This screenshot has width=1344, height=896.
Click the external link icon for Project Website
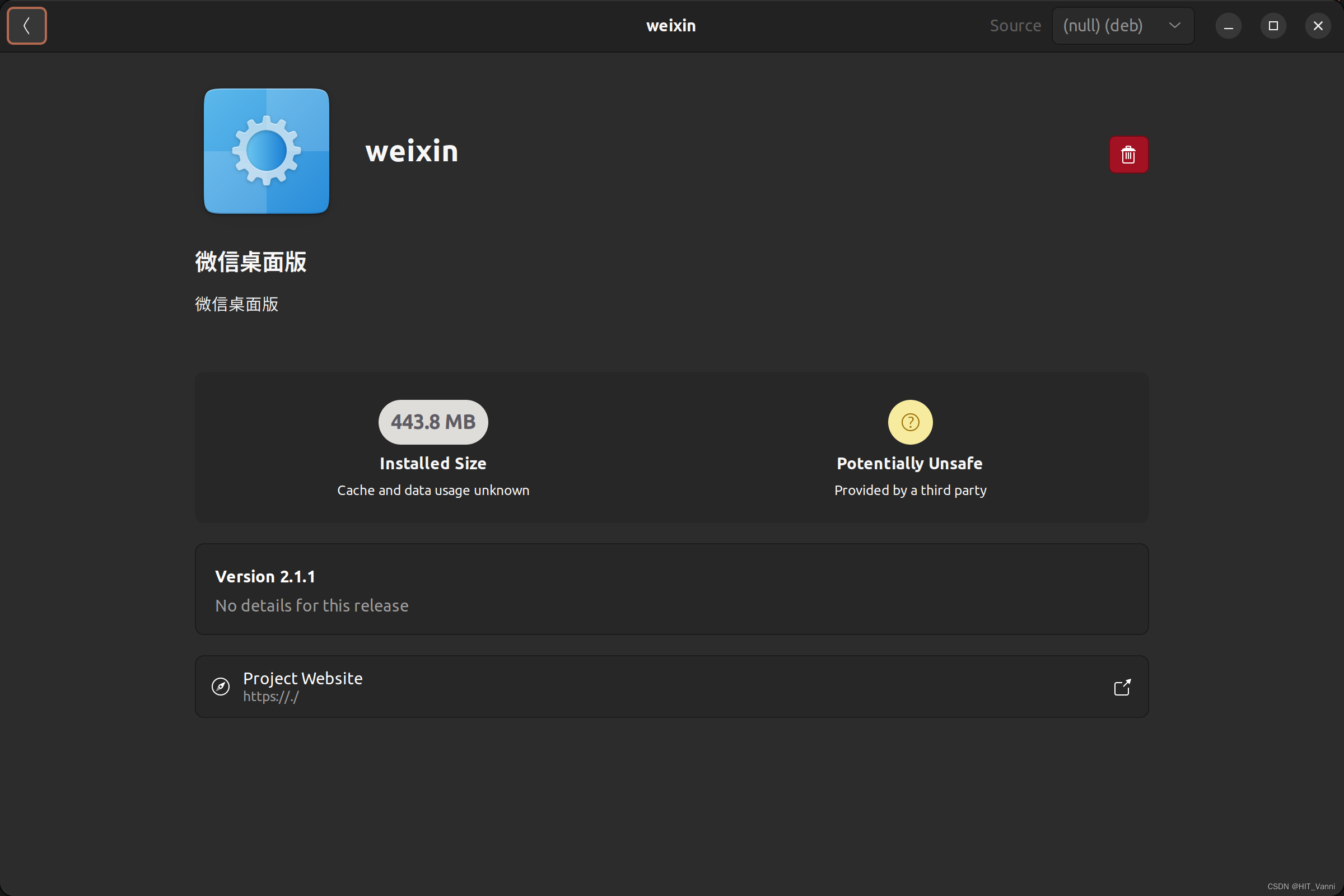[1122, 687]
